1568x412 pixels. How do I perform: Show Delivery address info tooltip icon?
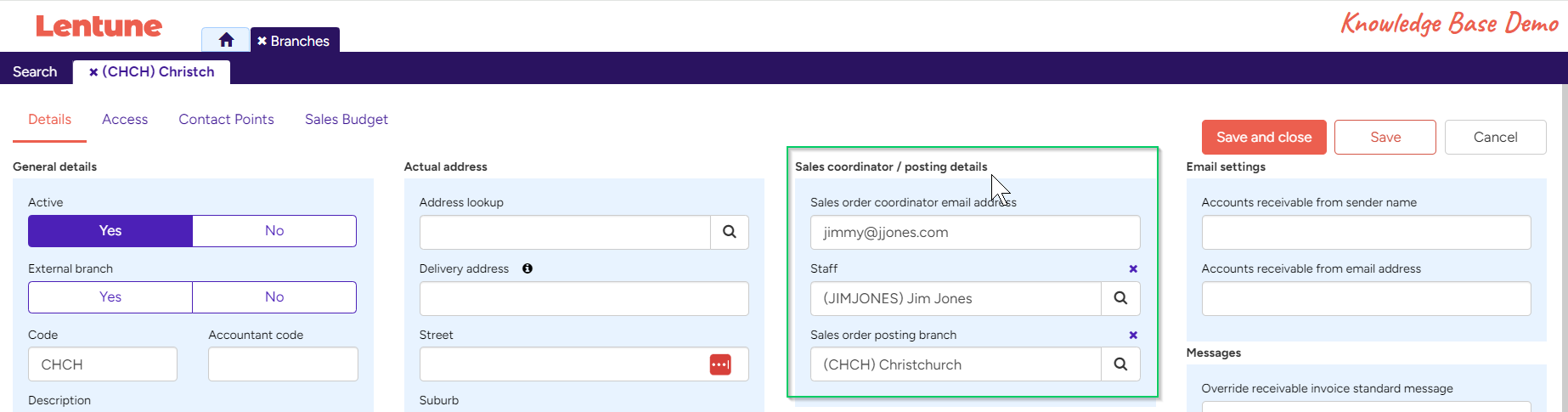click(x=527, y=268)
